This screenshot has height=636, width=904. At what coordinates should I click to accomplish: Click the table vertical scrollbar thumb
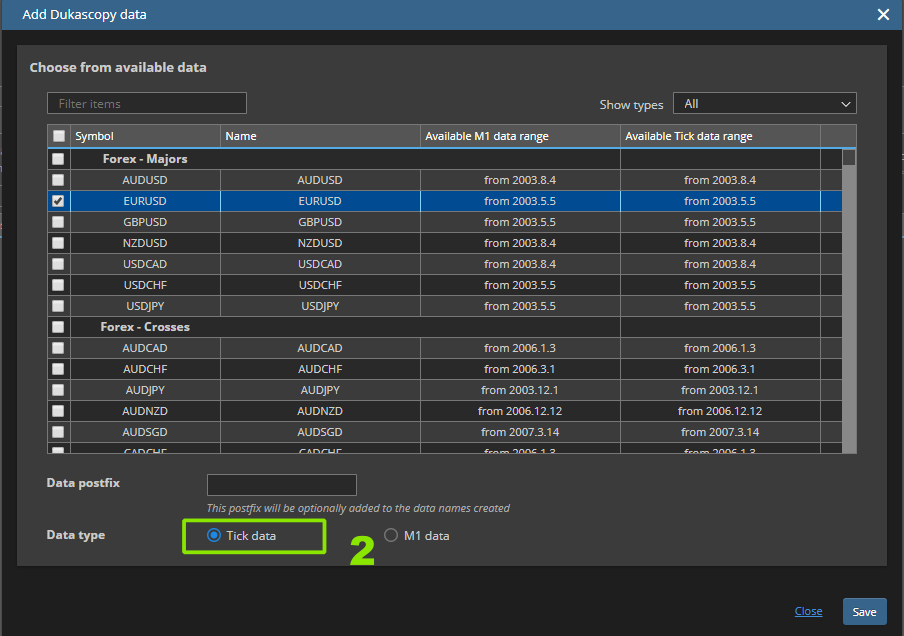tap(849, 157)
